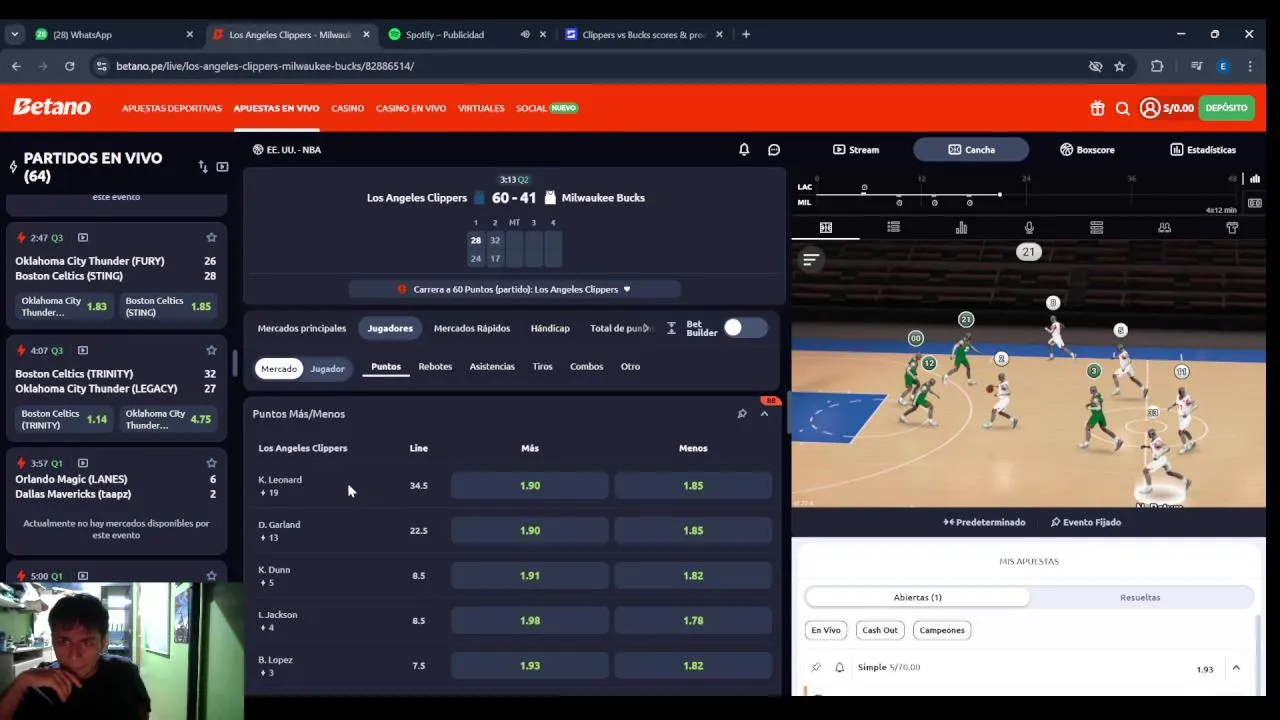This screenshot has height=720, width=1280.
Task: Bet K. Dunn Más 1.91
Action: tap(530, 576)
